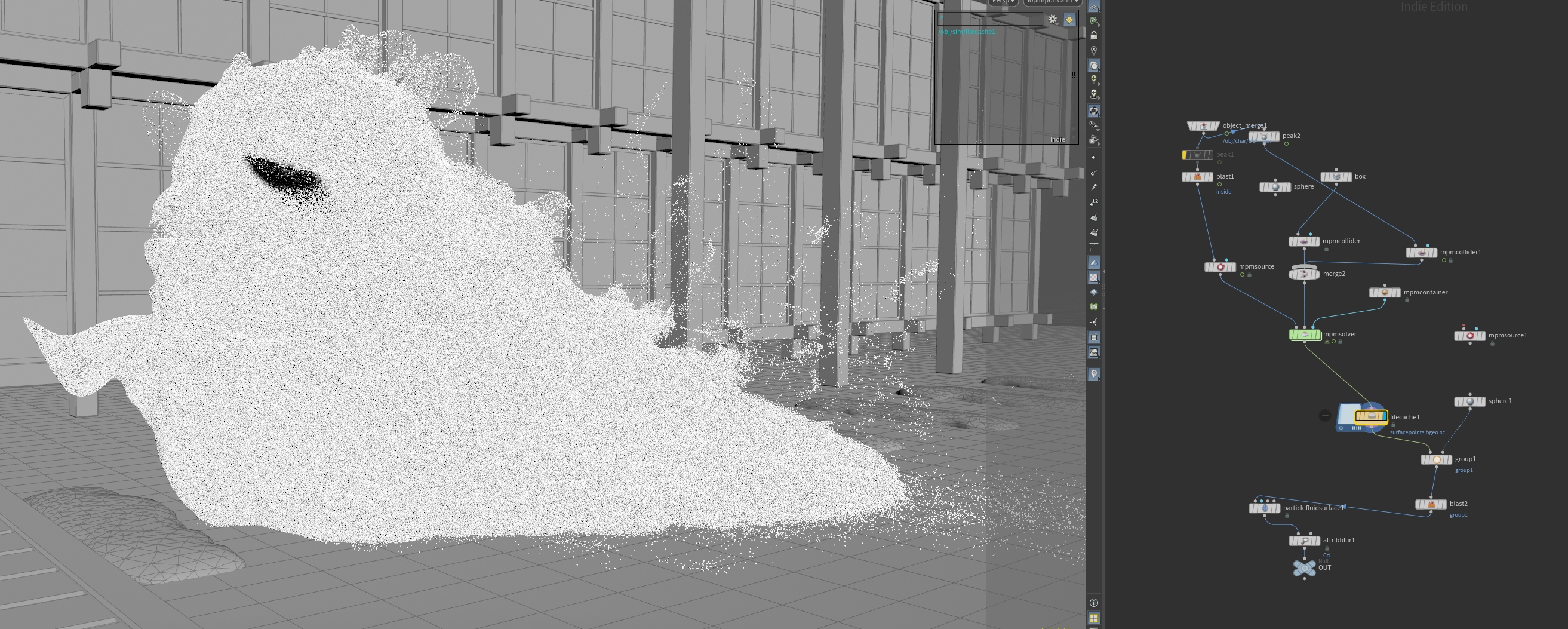The height and width of the screenshot is (629, 1568).
Task: Select the box node icon
Action: (x=1336, y=177)
